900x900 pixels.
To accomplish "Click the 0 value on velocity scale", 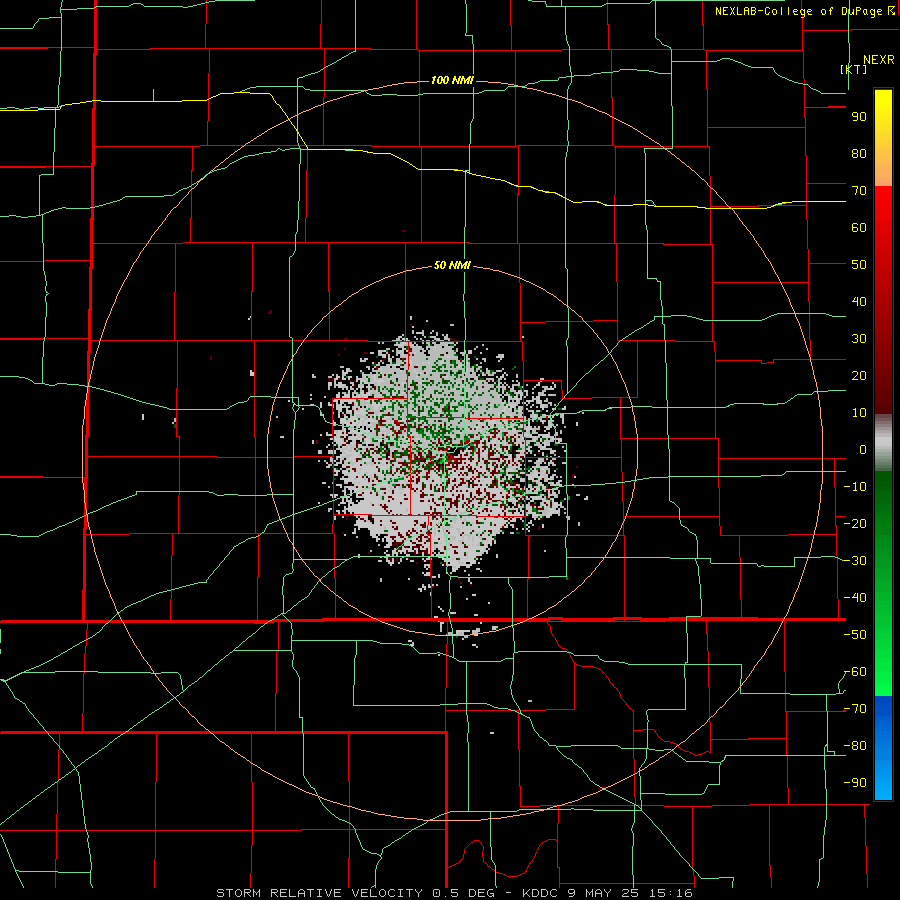I will 863,449.
